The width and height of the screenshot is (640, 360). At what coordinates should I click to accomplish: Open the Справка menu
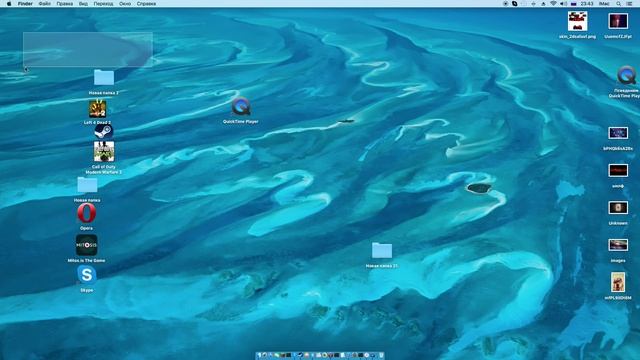pyautogui.click(x=146, y=4)
